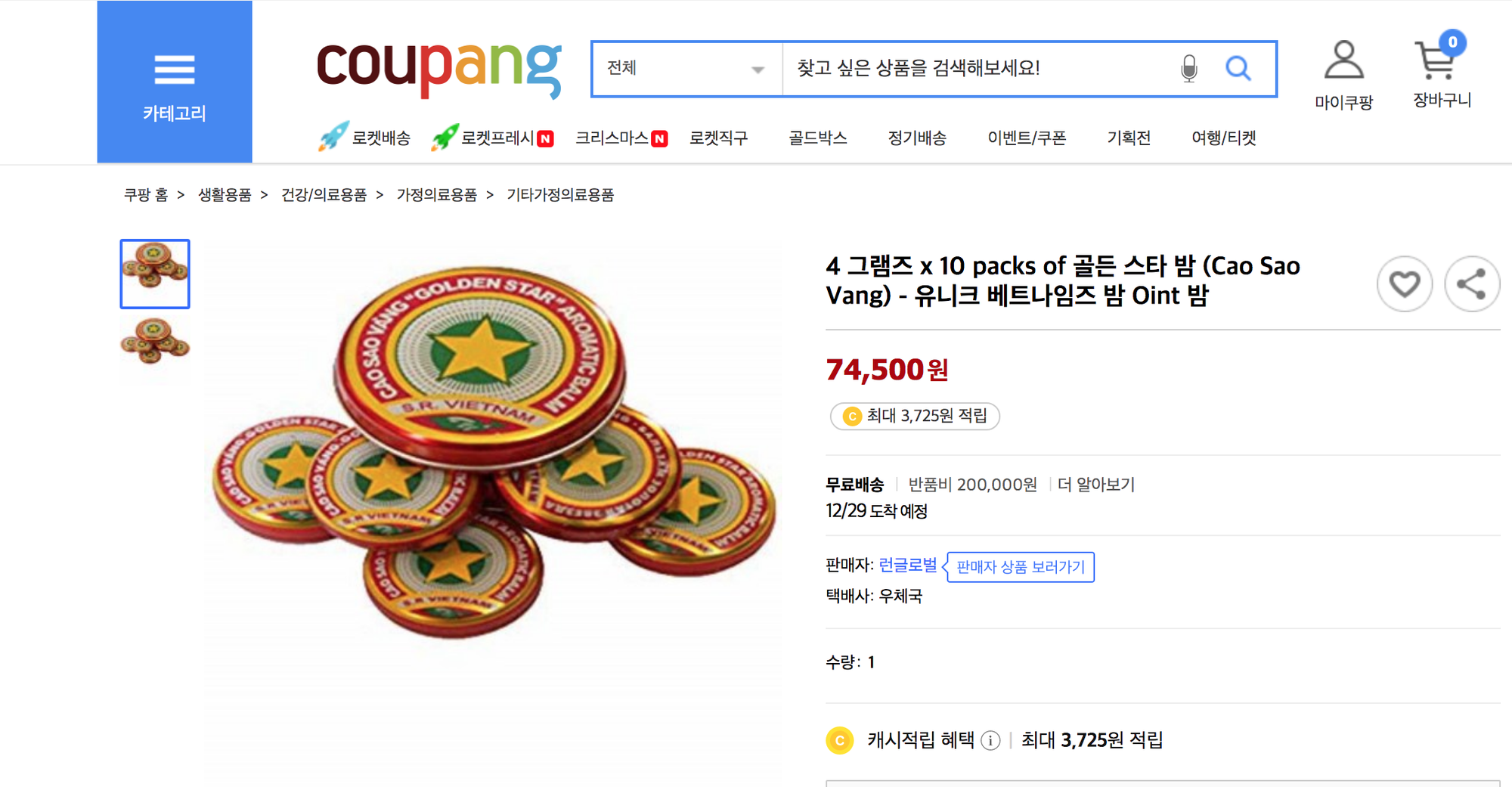
Task: Select the first product thumbnail
Action: click(x=155, y=274)
